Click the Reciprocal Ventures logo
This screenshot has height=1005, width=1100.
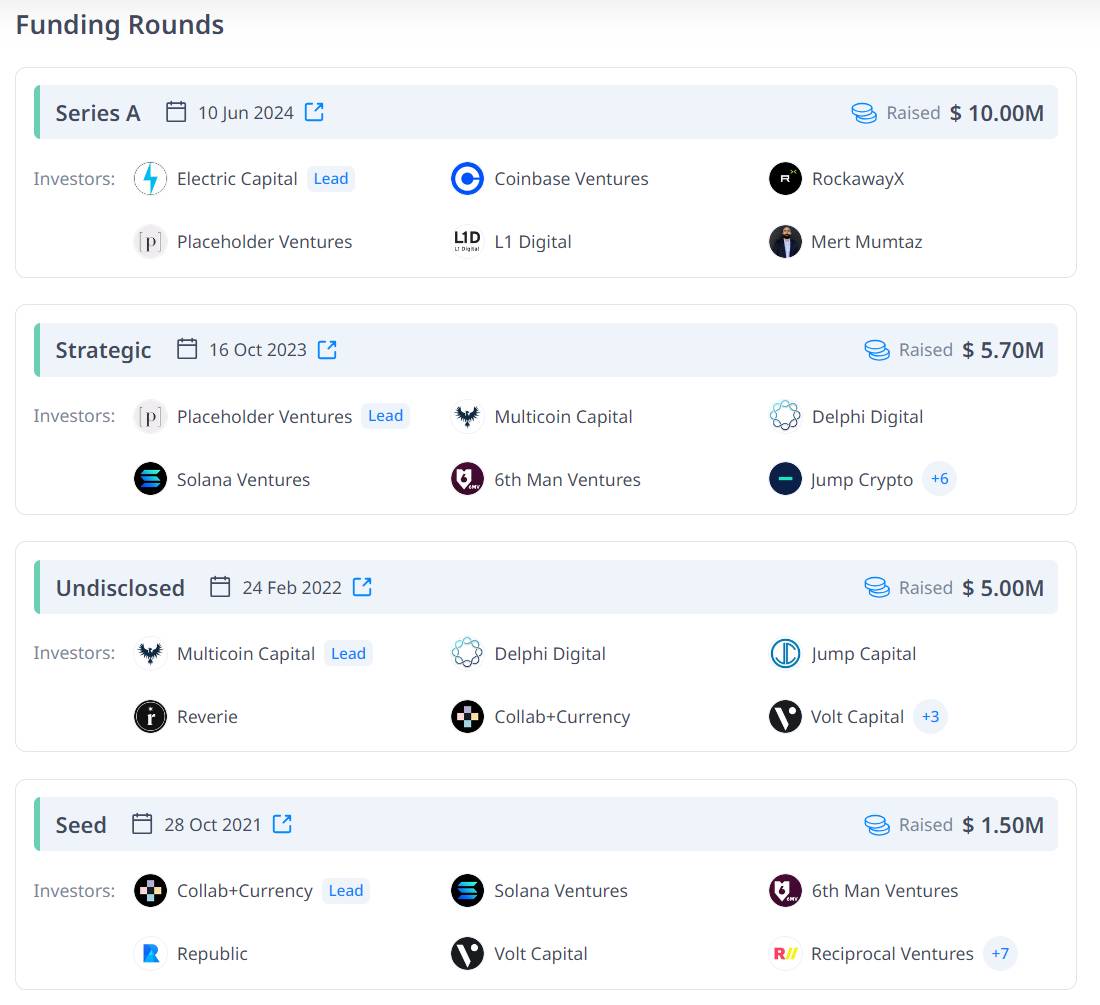coord(785,954)
